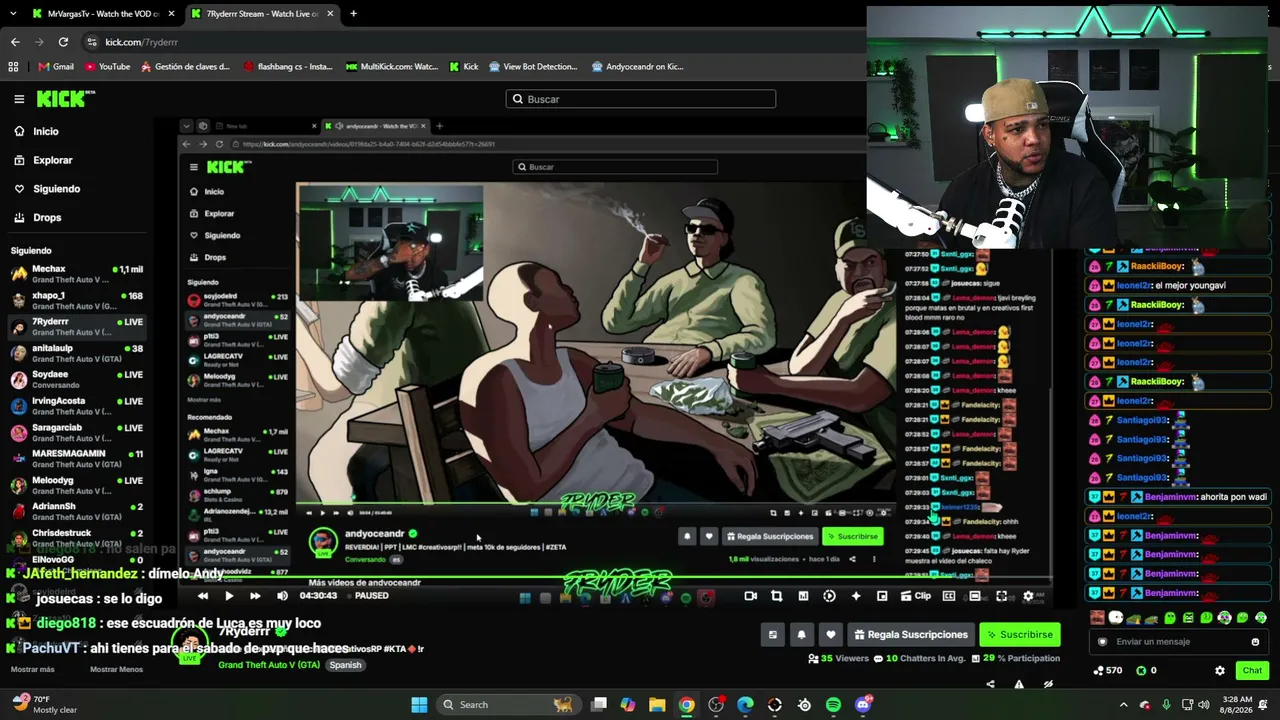Click the green Chat send button

(x=1252, y=671)
